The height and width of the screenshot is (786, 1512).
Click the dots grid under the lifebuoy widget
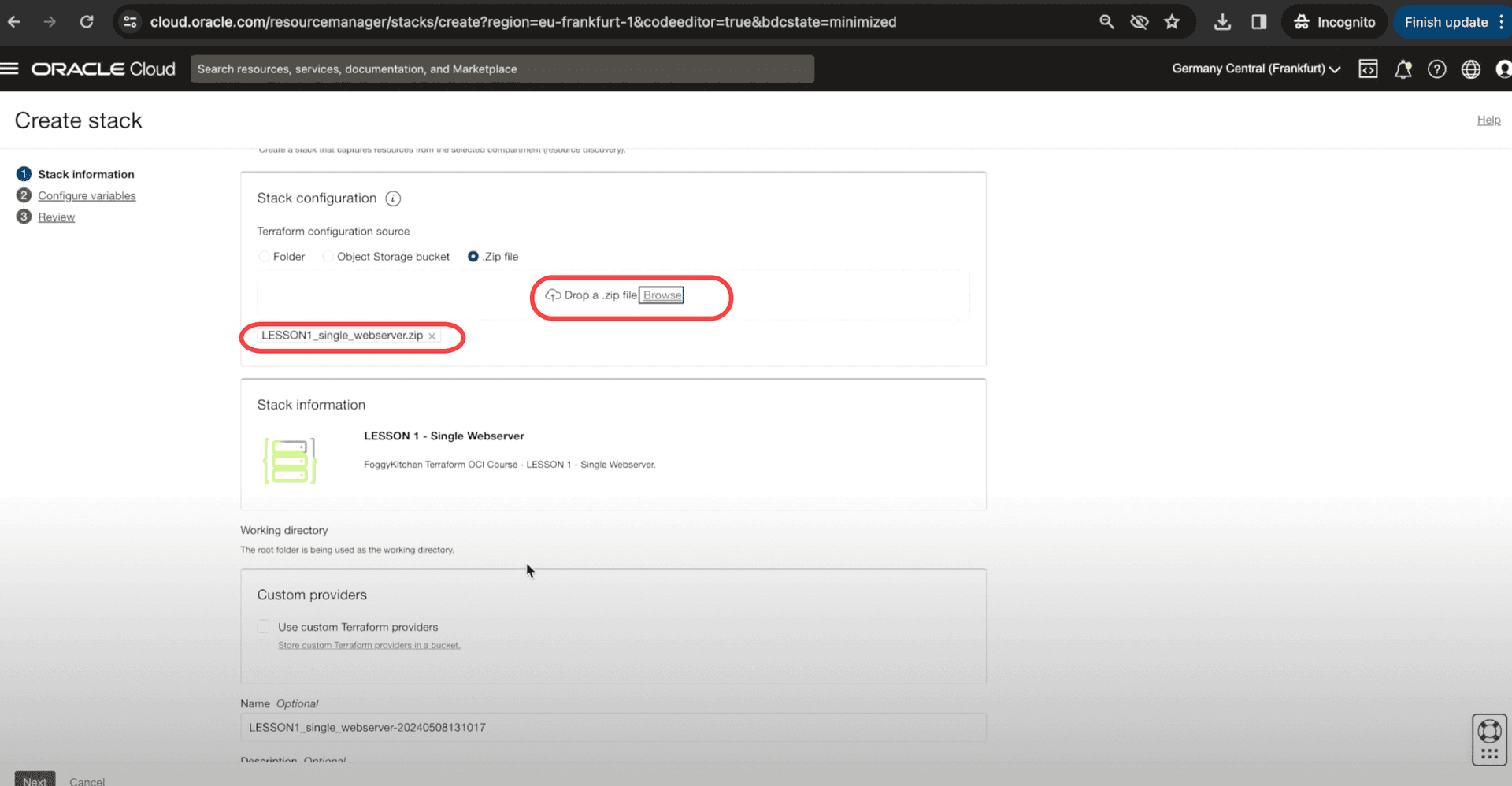pos(1489,753)
